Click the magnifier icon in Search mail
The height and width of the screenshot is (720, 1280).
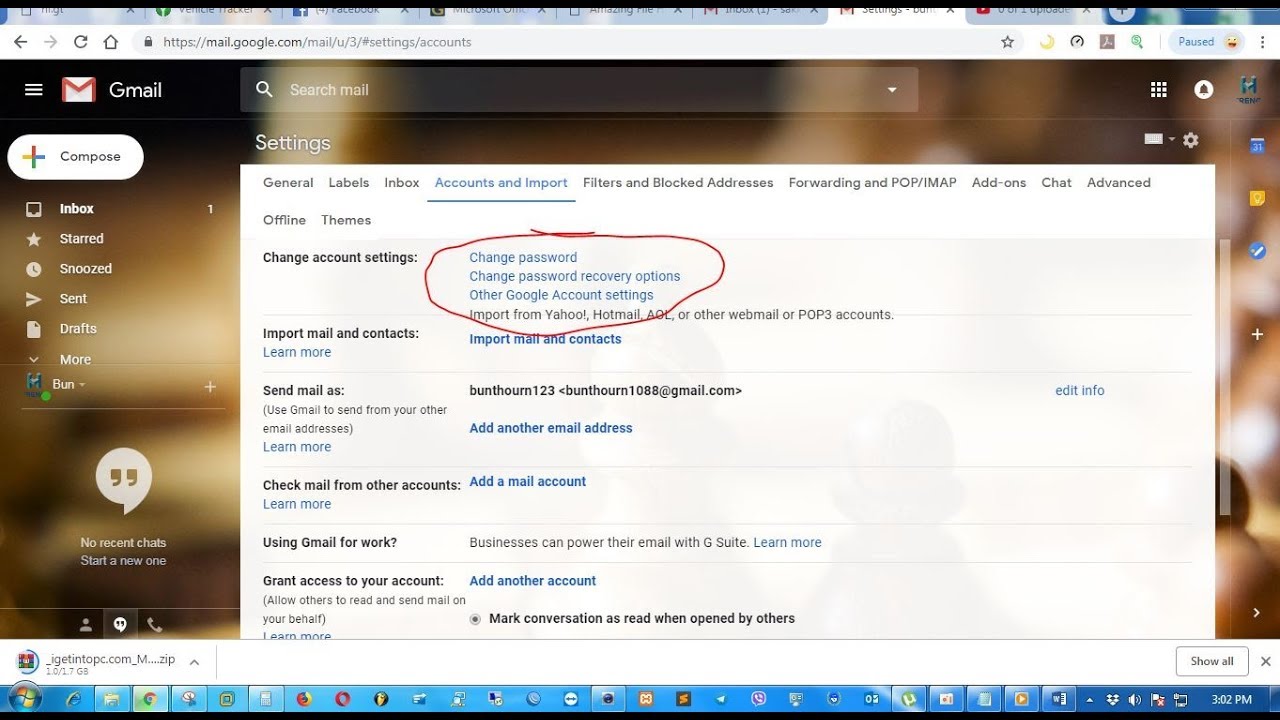click(x=264, y=90)
